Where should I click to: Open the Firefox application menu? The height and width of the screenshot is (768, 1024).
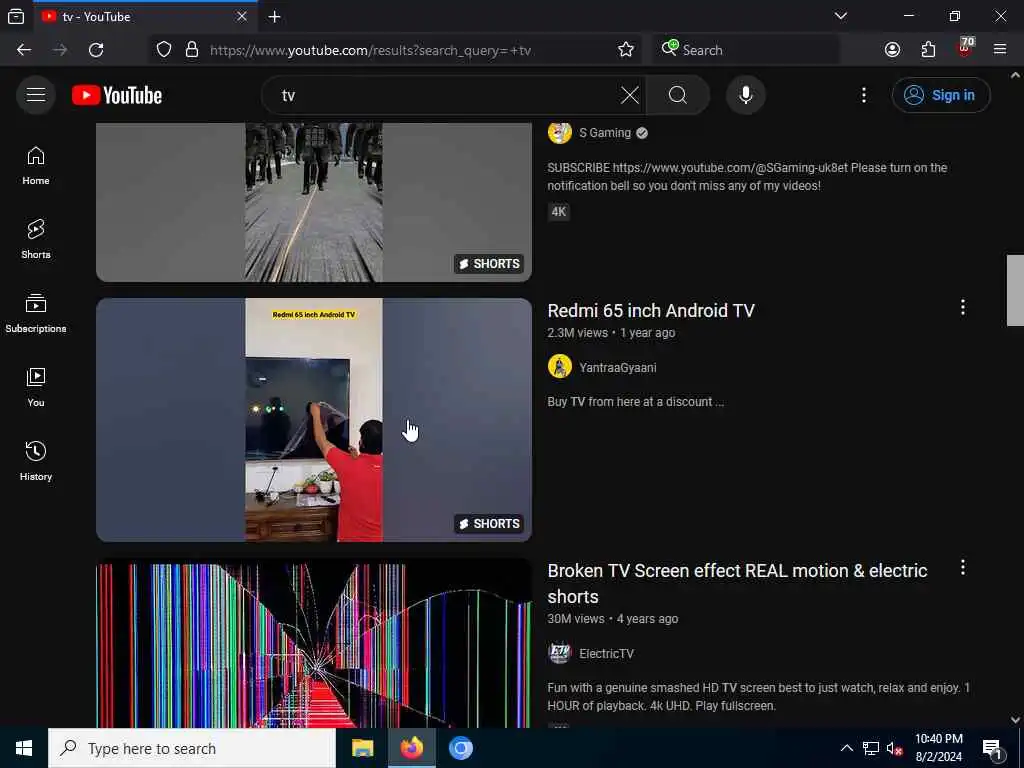[1000, 50]
